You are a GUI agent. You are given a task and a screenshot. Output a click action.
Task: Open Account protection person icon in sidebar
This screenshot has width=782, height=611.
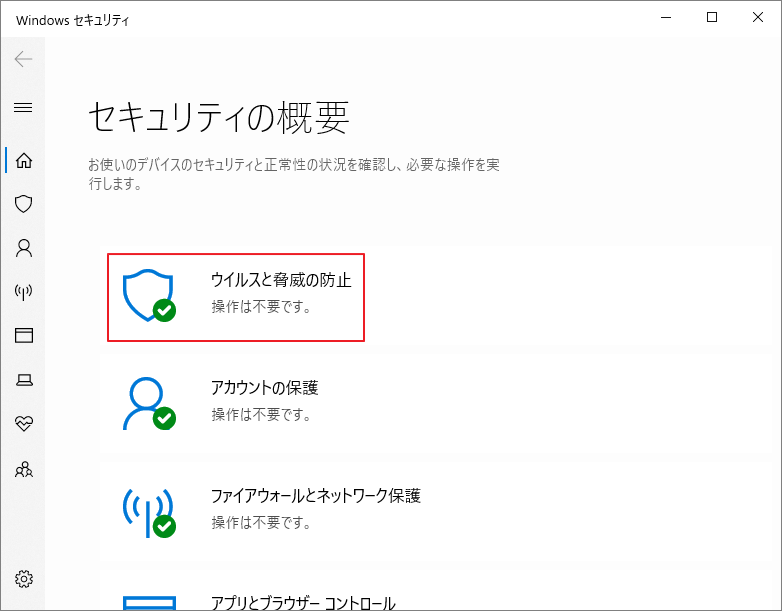tap(23, 247)
